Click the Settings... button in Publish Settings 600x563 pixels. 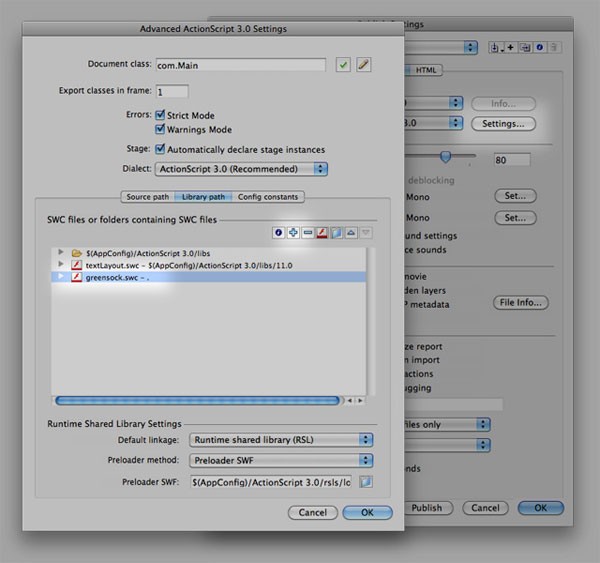503,124
